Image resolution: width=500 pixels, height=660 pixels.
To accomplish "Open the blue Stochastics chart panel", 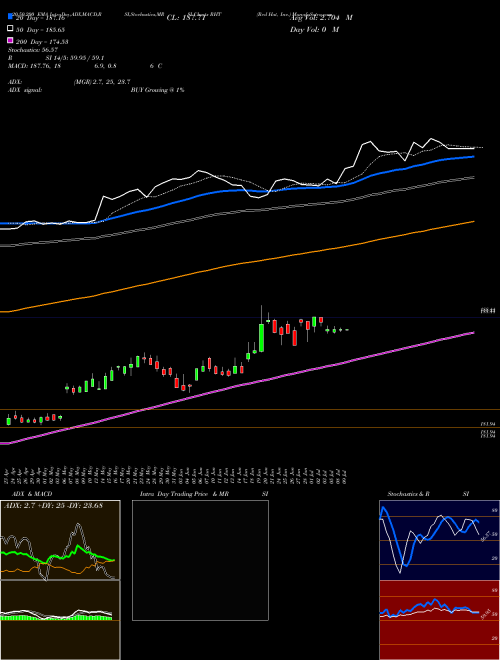I will pos(439,540).
